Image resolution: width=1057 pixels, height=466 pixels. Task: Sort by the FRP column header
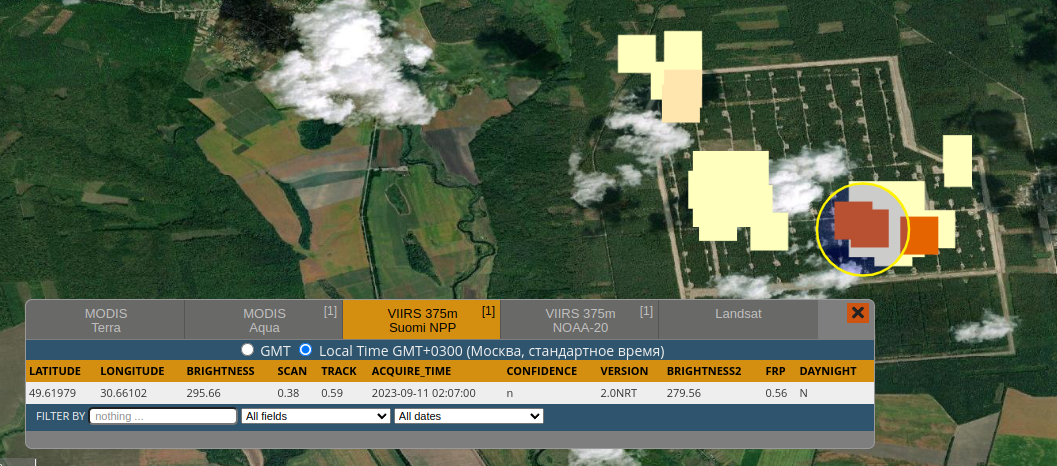click(775, 371)
